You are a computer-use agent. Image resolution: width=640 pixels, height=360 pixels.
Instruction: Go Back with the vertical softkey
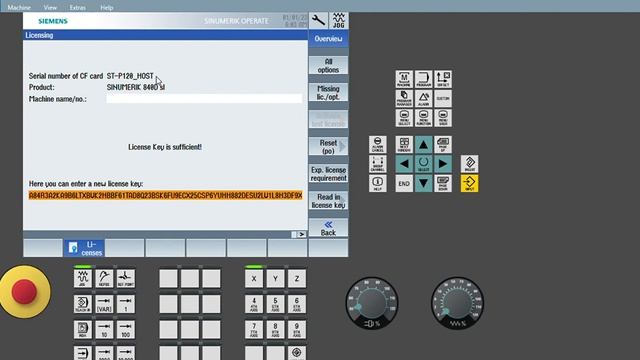[328, 228]
